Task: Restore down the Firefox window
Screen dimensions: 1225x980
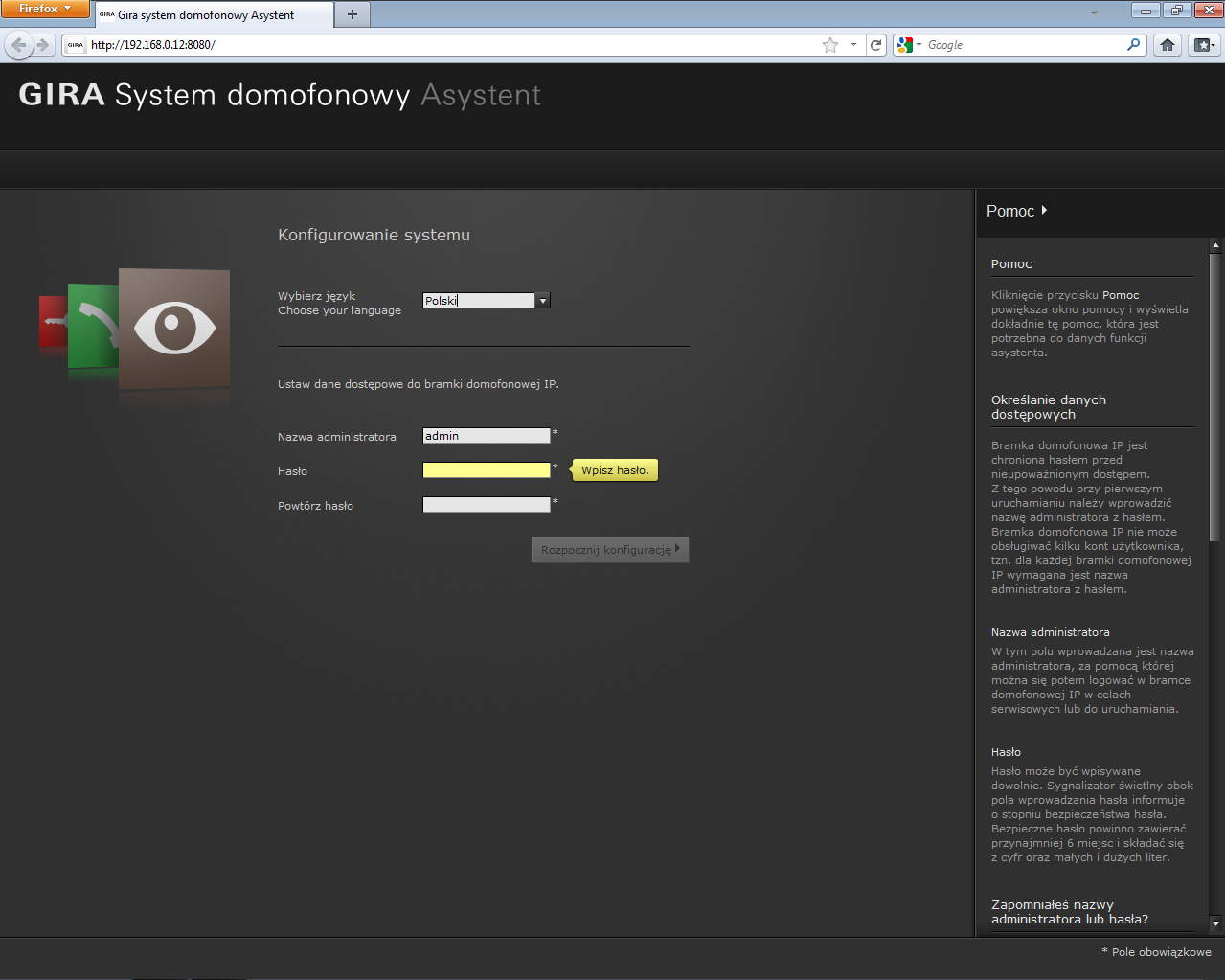Action: (1177, 11)
